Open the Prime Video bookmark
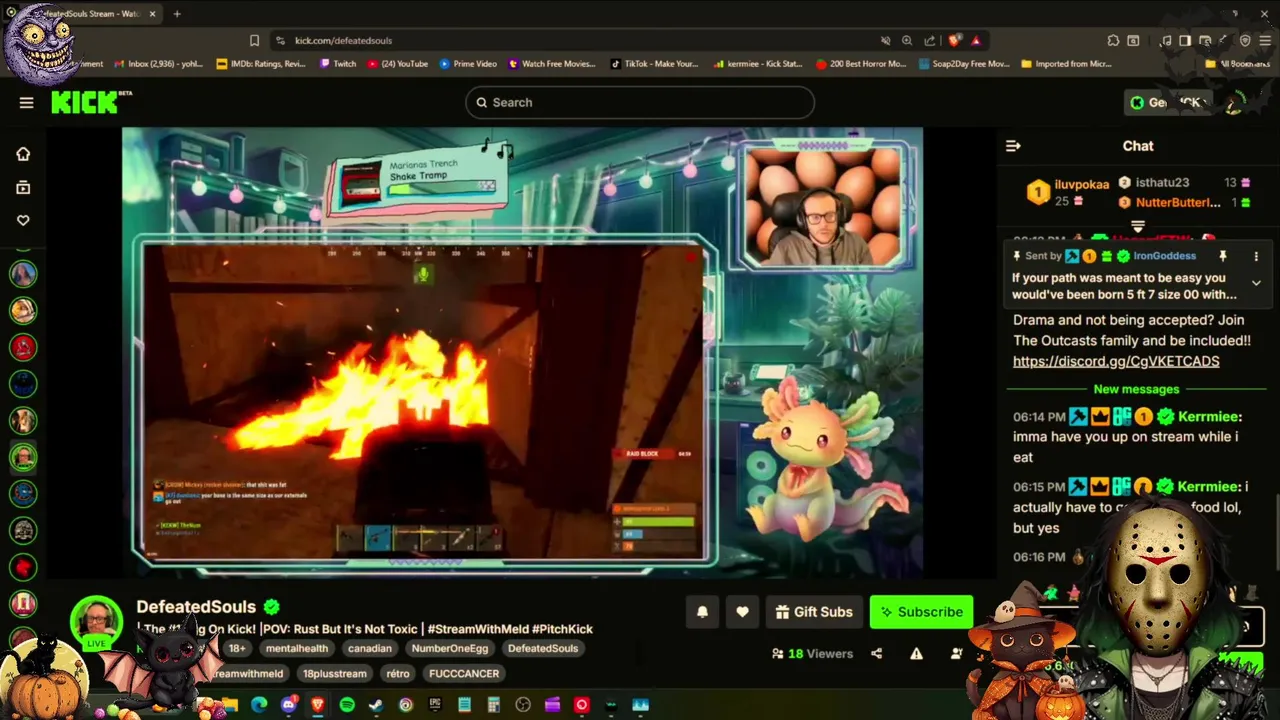The height and width of the screenshot is (720, 1280). 468,64
